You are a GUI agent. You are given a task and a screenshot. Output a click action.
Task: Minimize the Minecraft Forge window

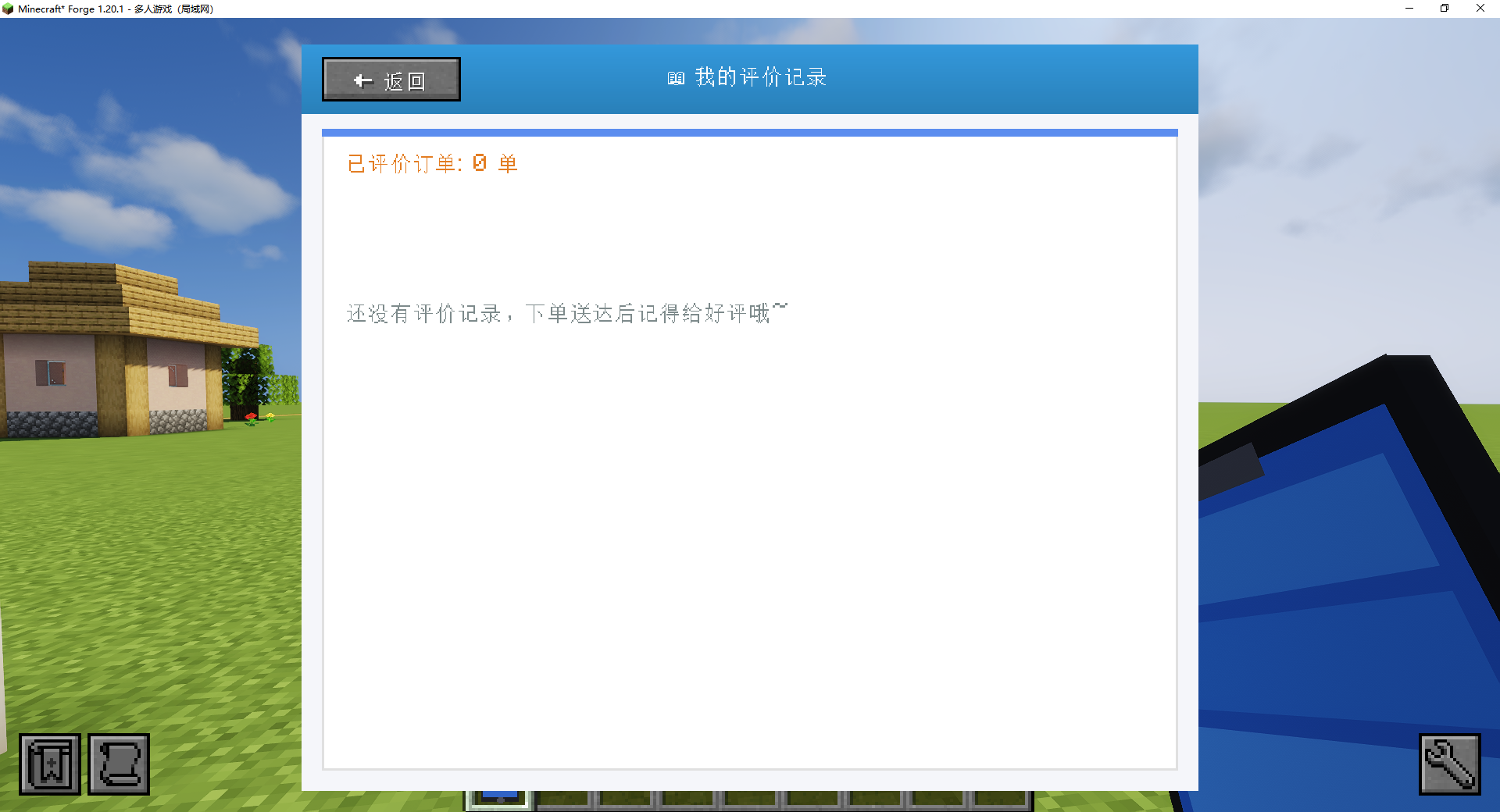tap(1409, 9)
